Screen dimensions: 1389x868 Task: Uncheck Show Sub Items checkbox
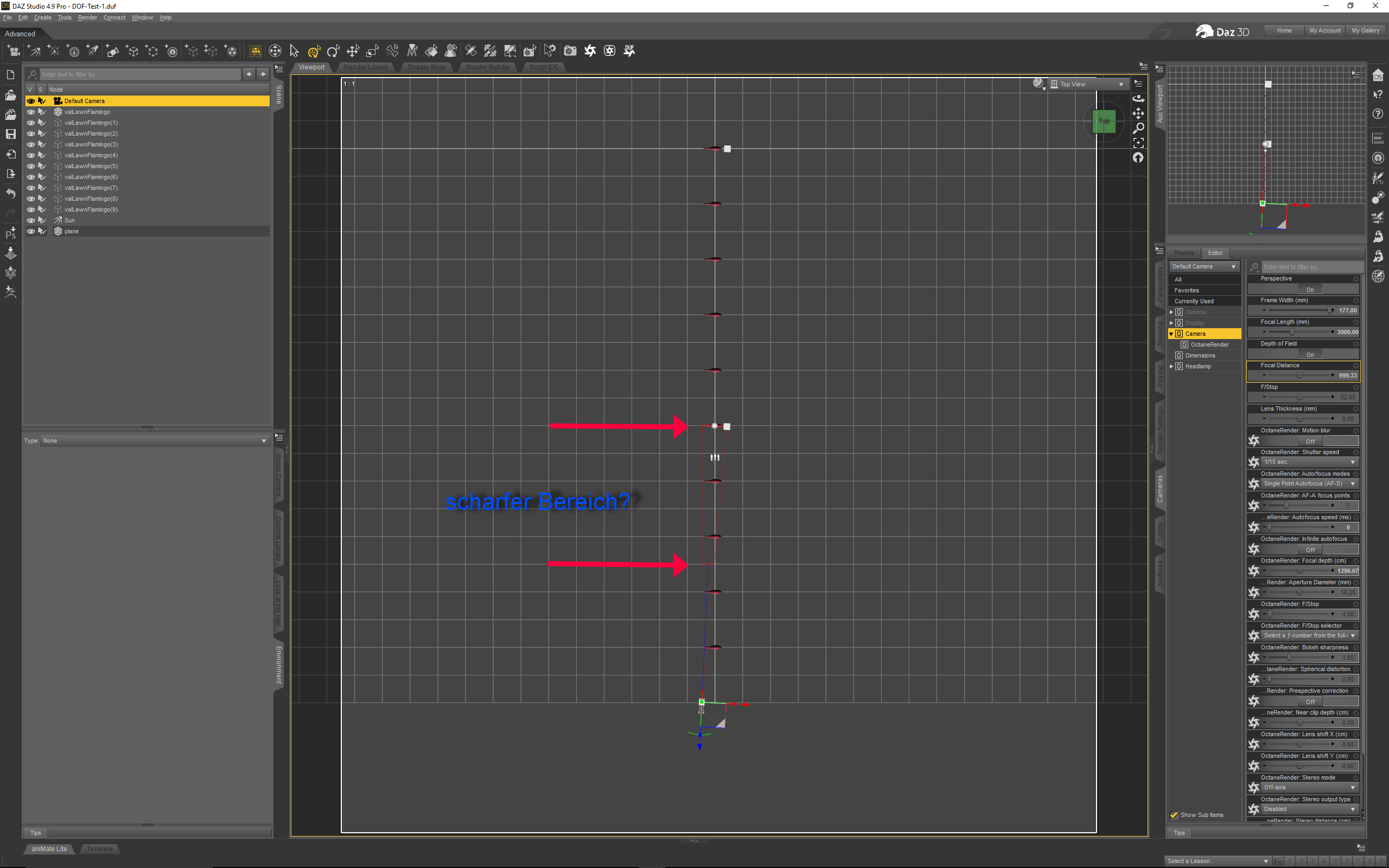(x=1174, y=815)
